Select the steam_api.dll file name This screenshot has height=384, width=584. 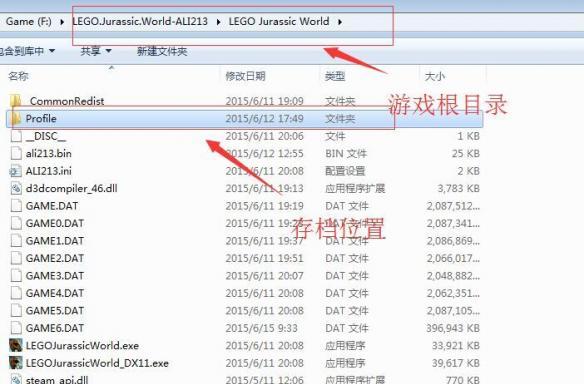pos(57,380)
